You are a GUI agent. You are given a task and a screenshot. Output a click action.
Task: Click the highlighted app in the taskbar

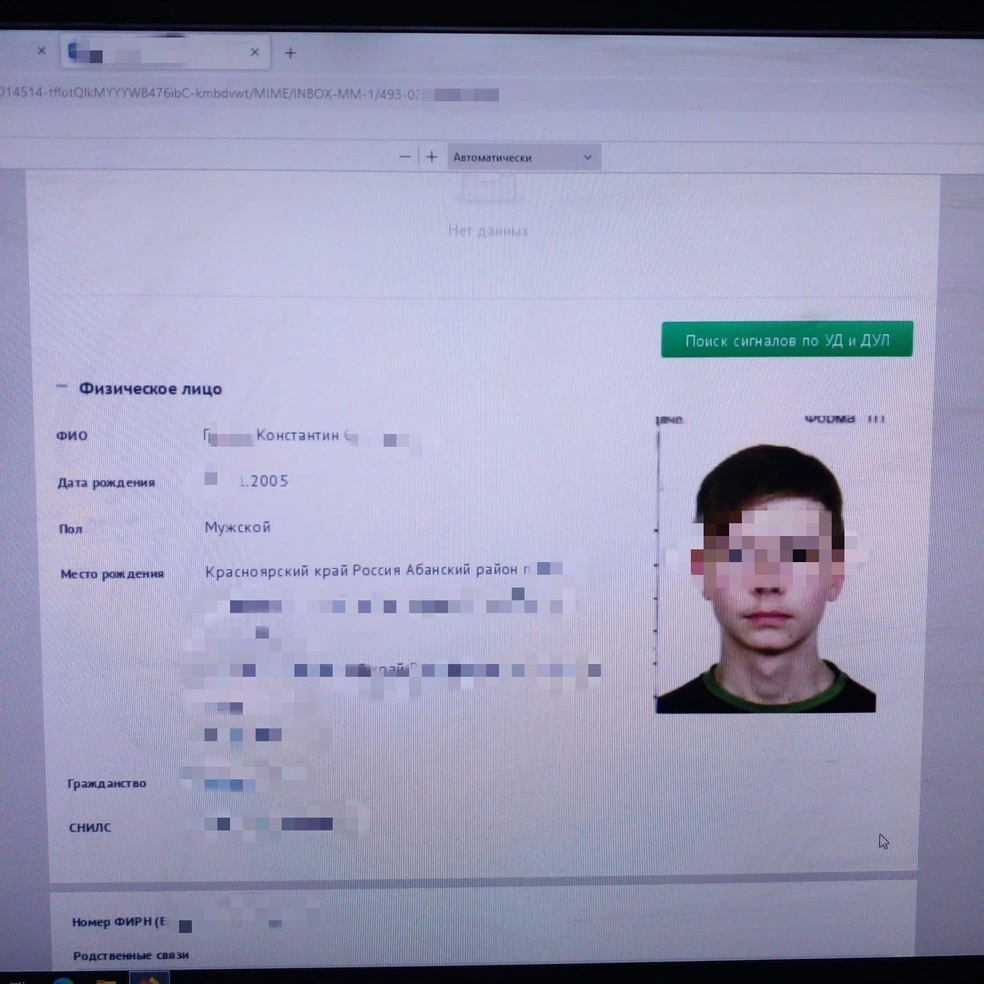(x=149, y=977)
